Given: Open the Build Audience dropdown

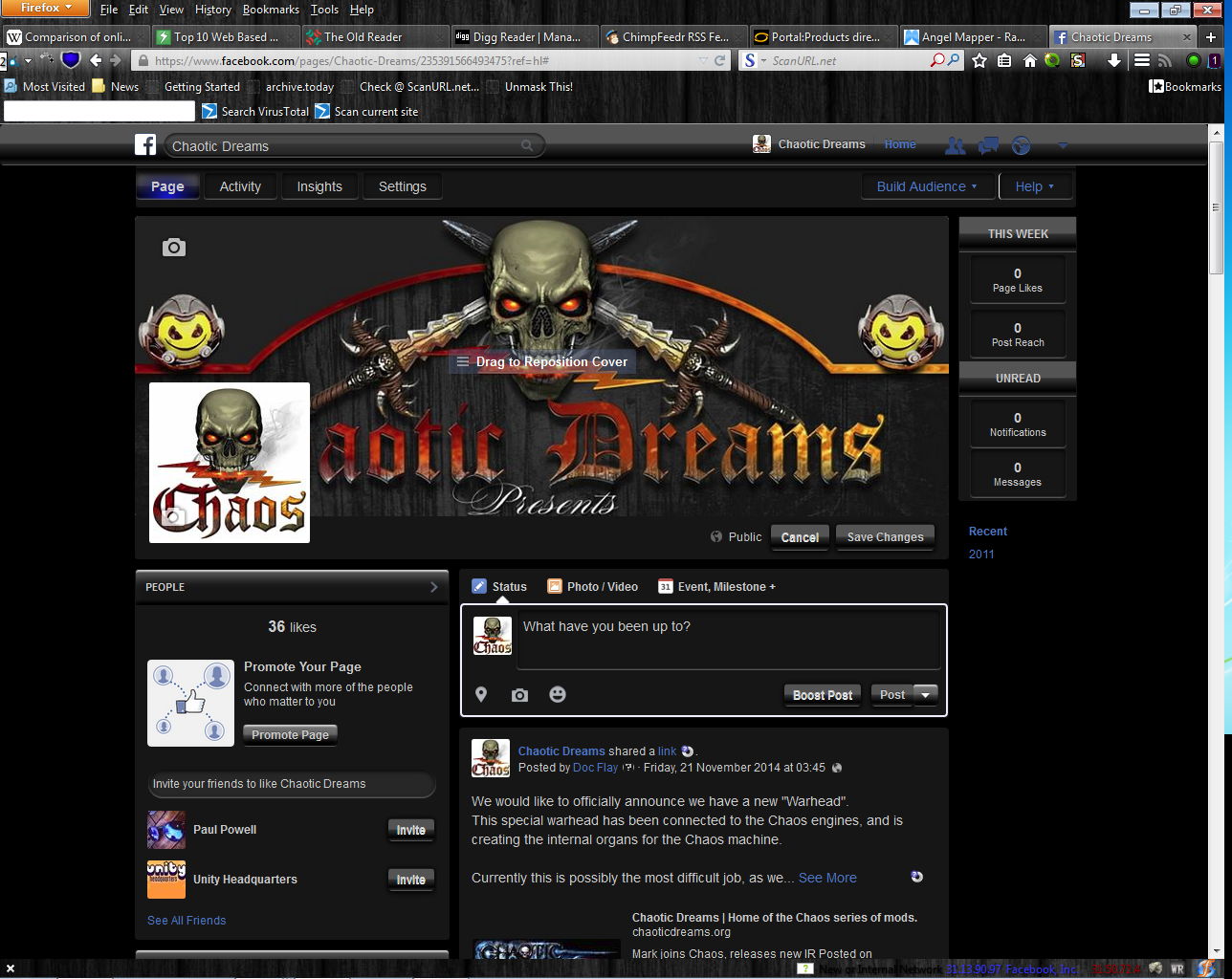Looking at the screenshot, I should point(926,186).
